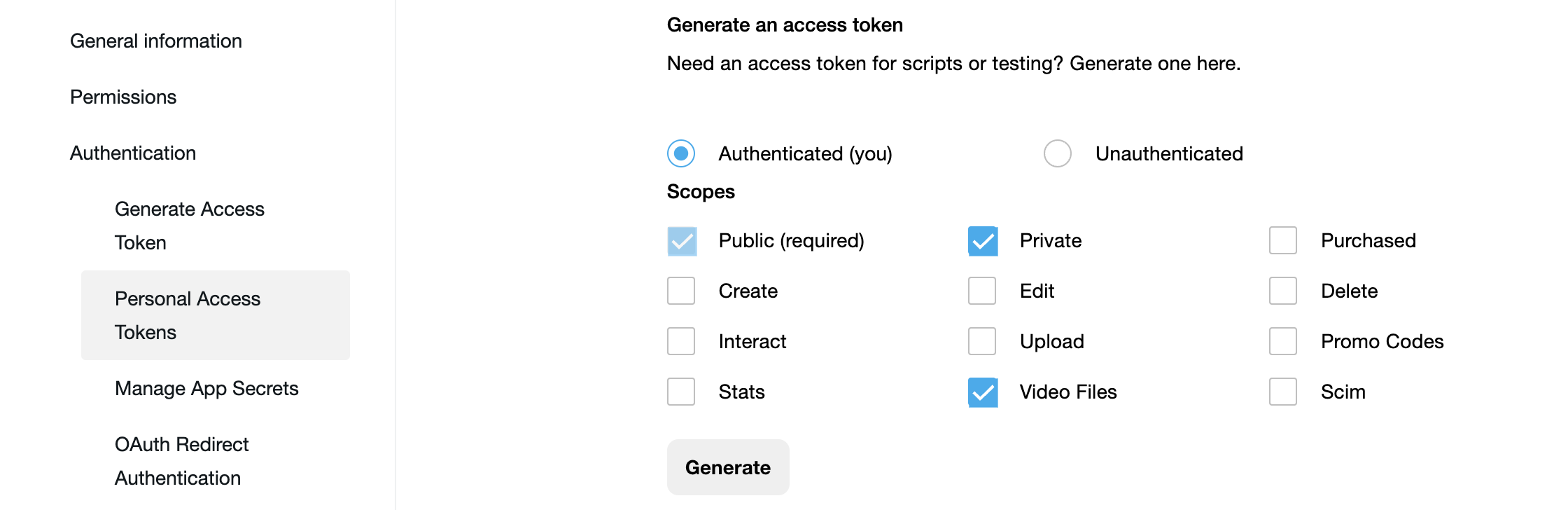Choose the Unauthenticated radio option
This screenshot has width=1568, height=510.
point(1057,153)
